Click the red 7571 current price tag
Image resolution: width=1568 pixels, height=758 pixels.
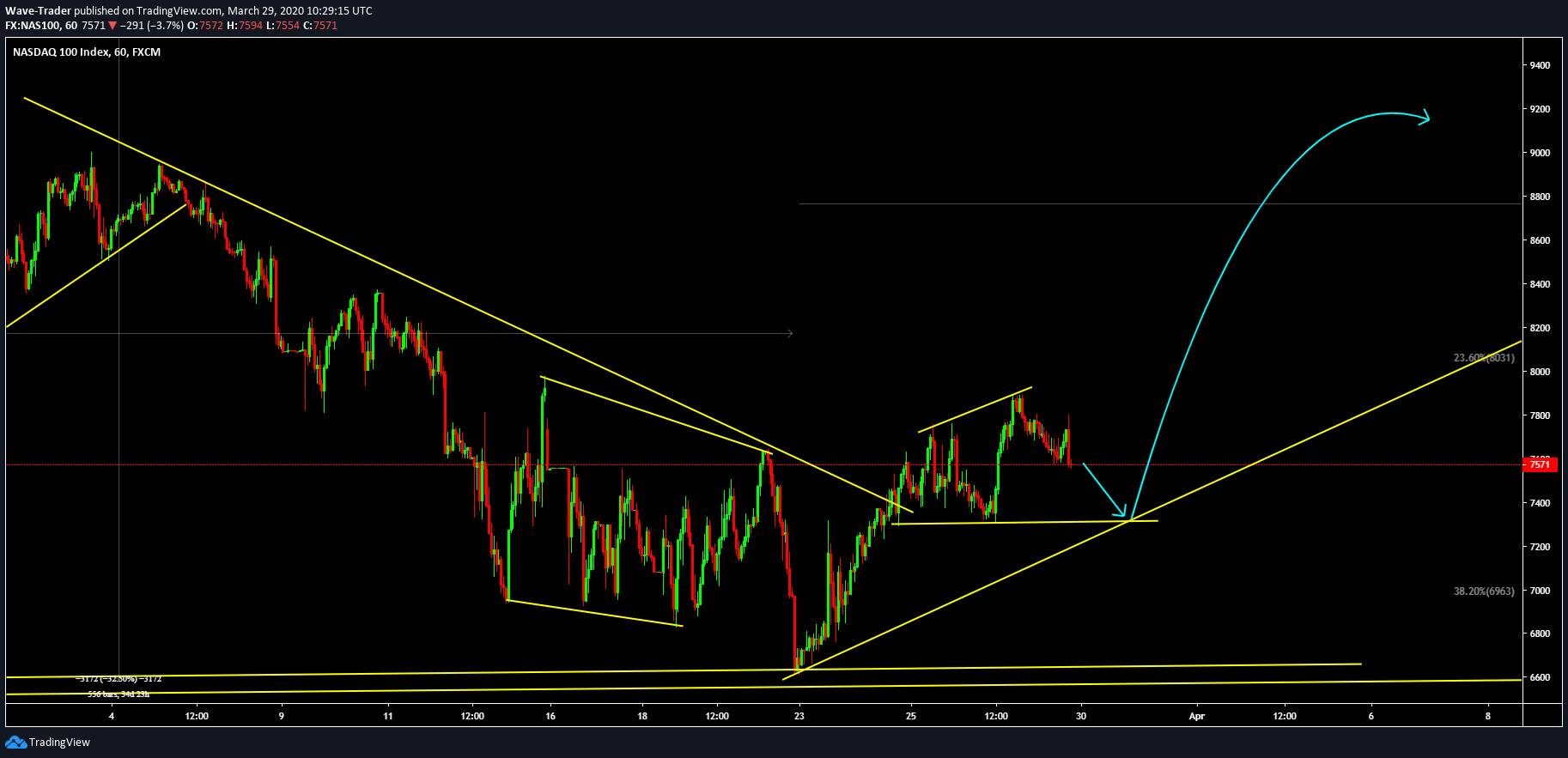pos(1541,464)
